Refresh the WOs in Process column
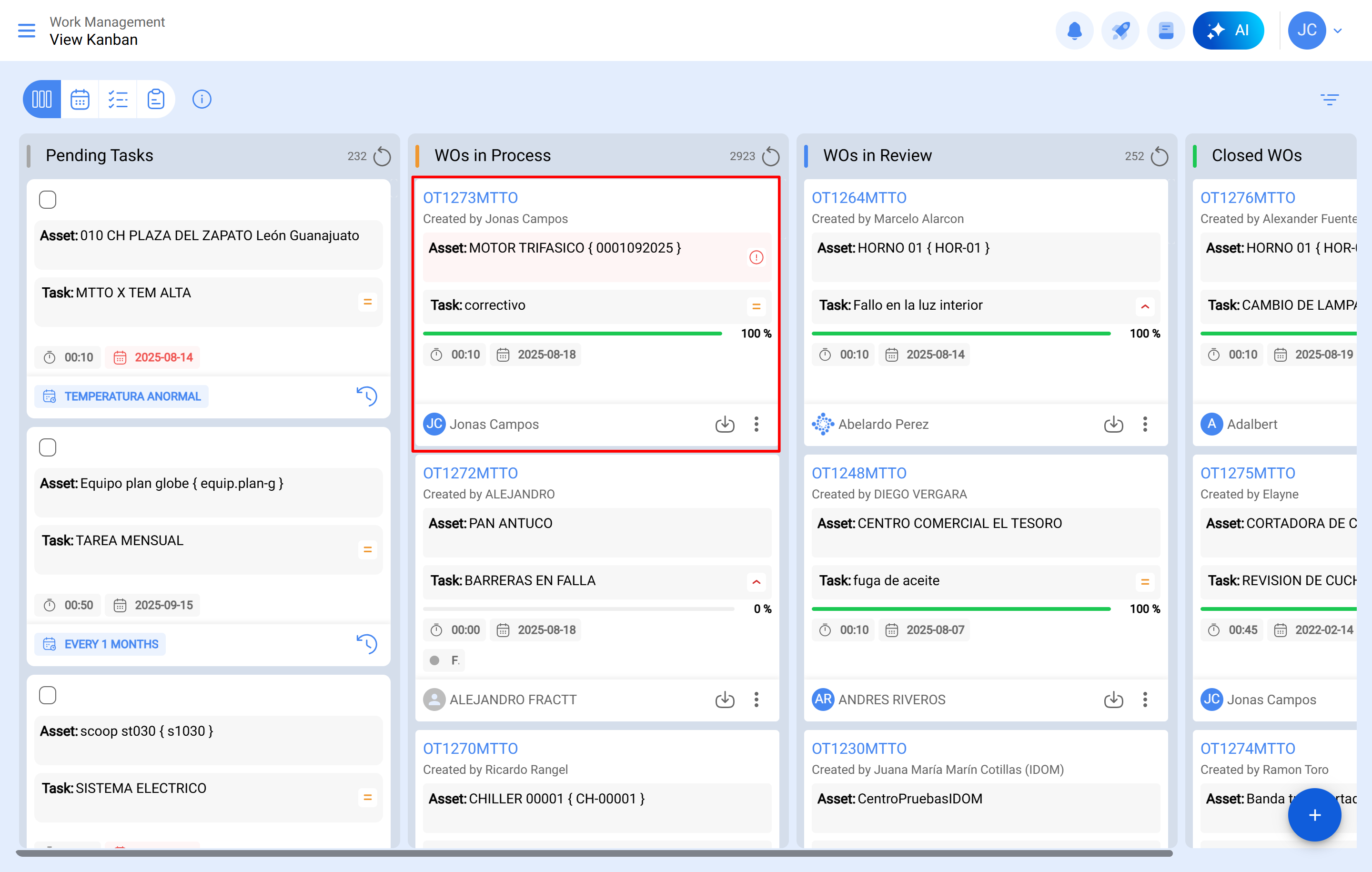Viewport: 1372px width, 872px height. click(x=770, y=156)
